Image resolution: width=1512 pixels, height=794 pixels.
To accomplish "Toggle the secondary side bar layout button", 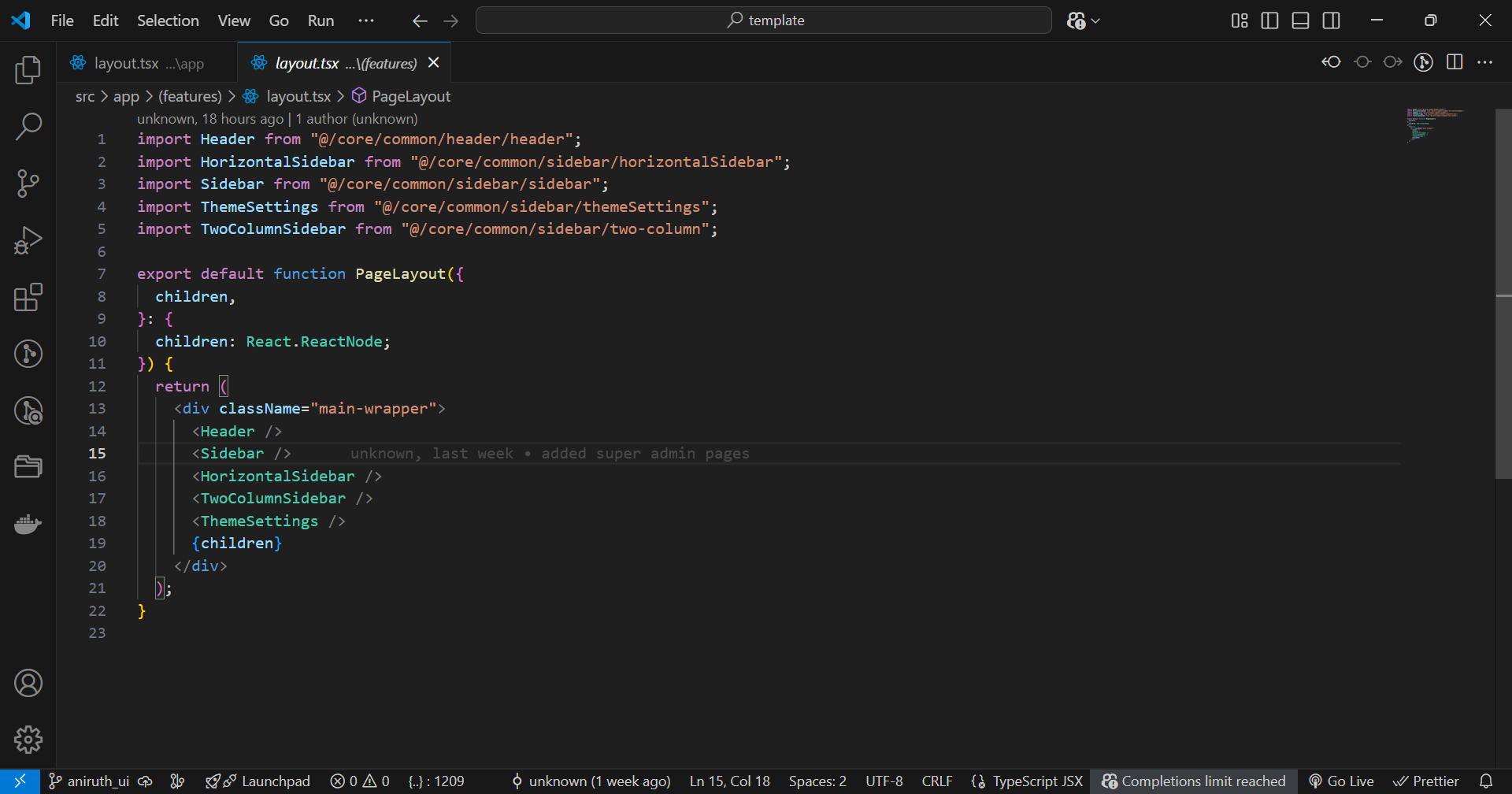I will pyautogui.click(x=1331, y=20).
